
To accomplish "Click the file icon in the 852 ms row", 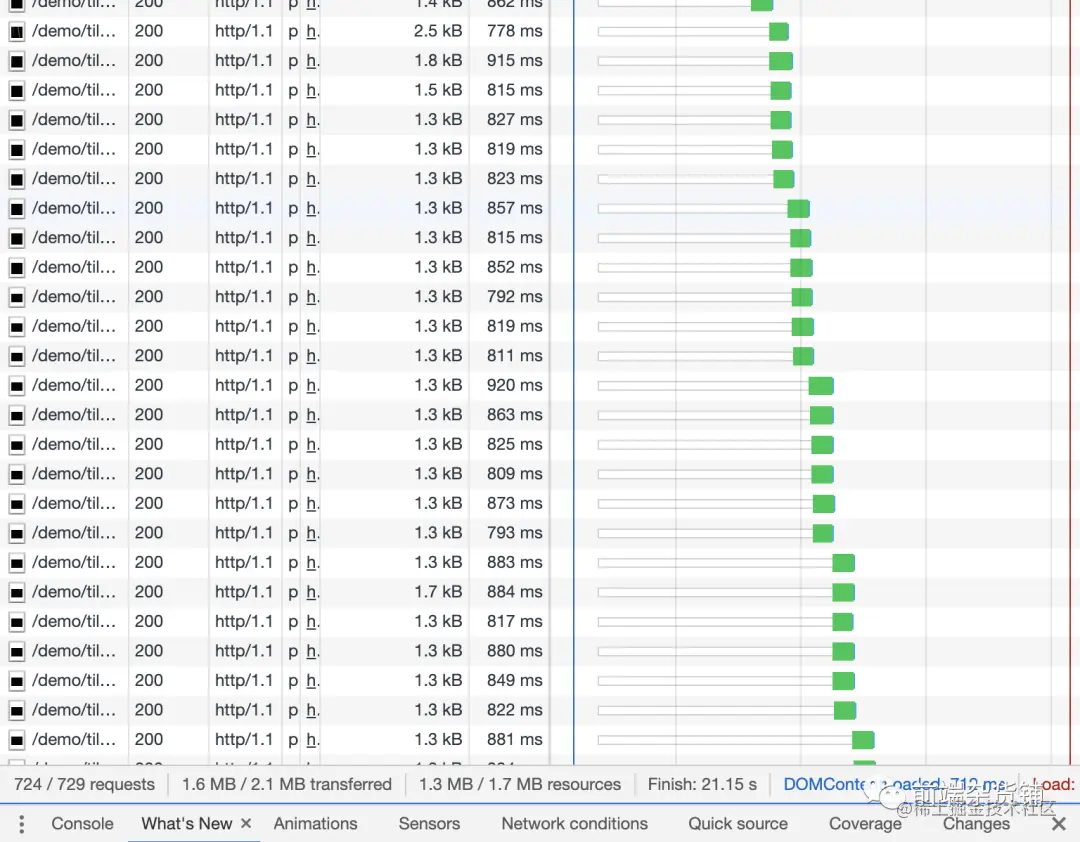I will [17, 268].
